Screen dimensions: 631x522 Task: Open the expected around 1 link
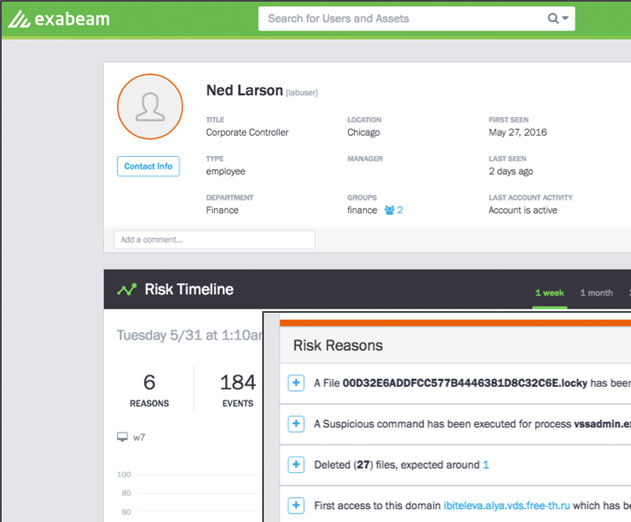(x=486, y=465)
